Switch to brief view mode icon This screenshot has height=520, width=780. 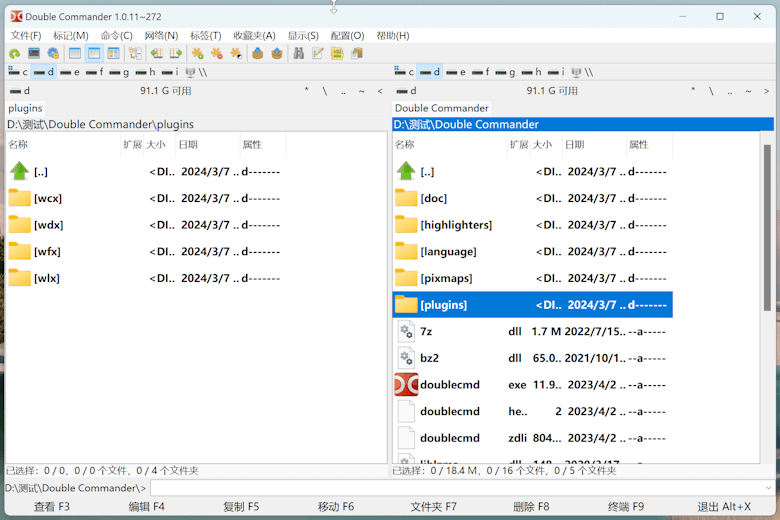[x=75, y=53]
